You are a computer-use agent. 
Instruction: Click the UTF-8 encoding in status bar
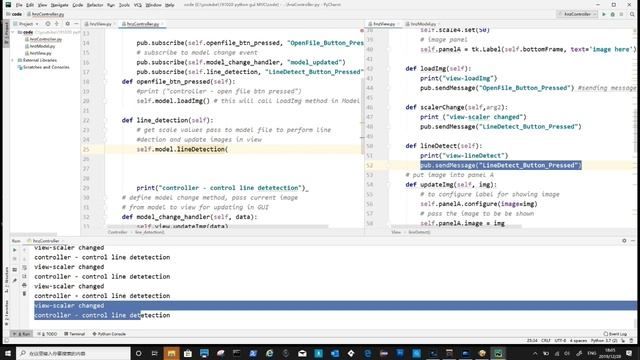tap(560, 340)
